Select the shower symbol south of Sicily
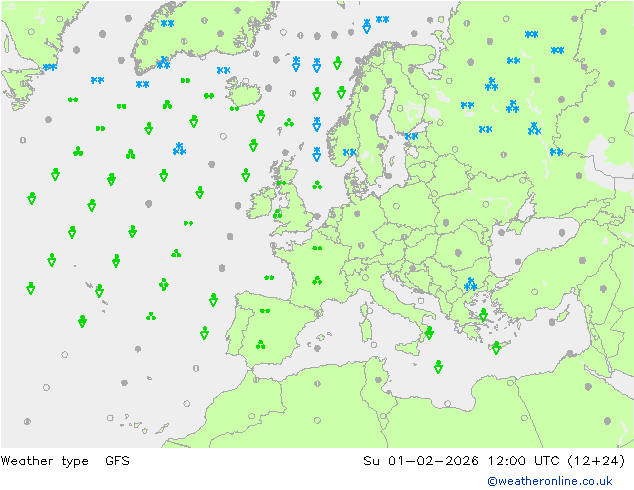 pyautogui.click(x=438, y=367)
